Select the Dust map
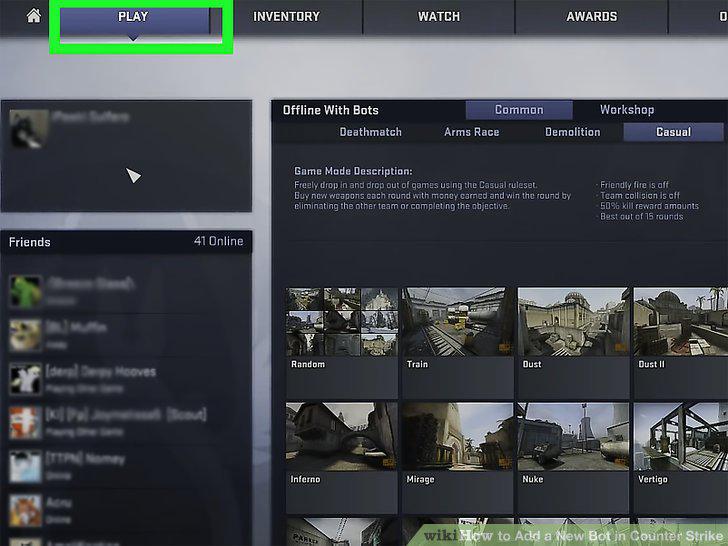This screenshot has width=728, height=546. pyautogui.click(x=573, y=322)
